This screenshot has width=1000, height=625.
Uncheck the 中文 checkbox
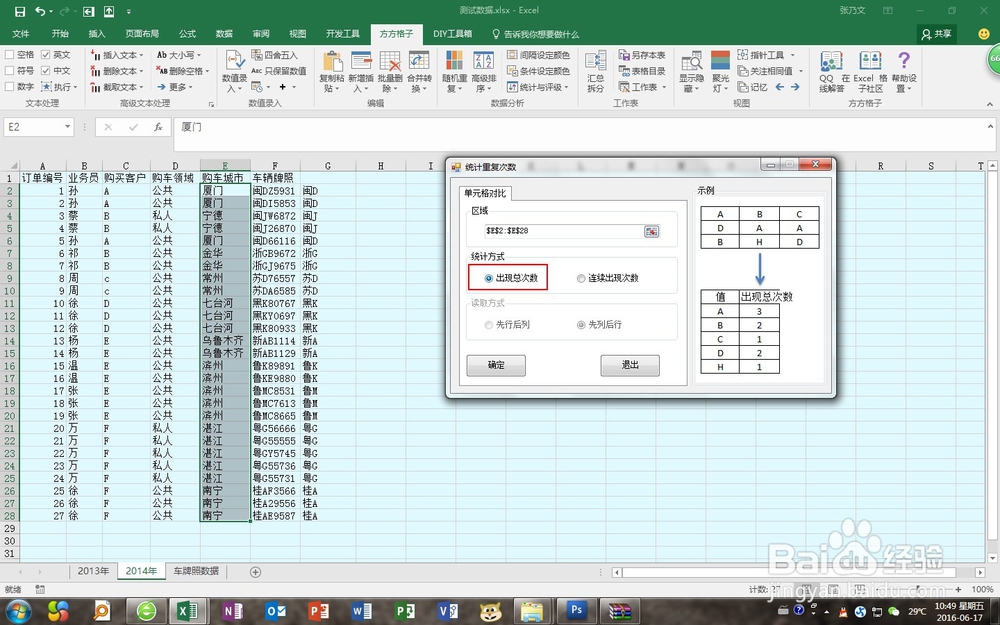(46, 71)
